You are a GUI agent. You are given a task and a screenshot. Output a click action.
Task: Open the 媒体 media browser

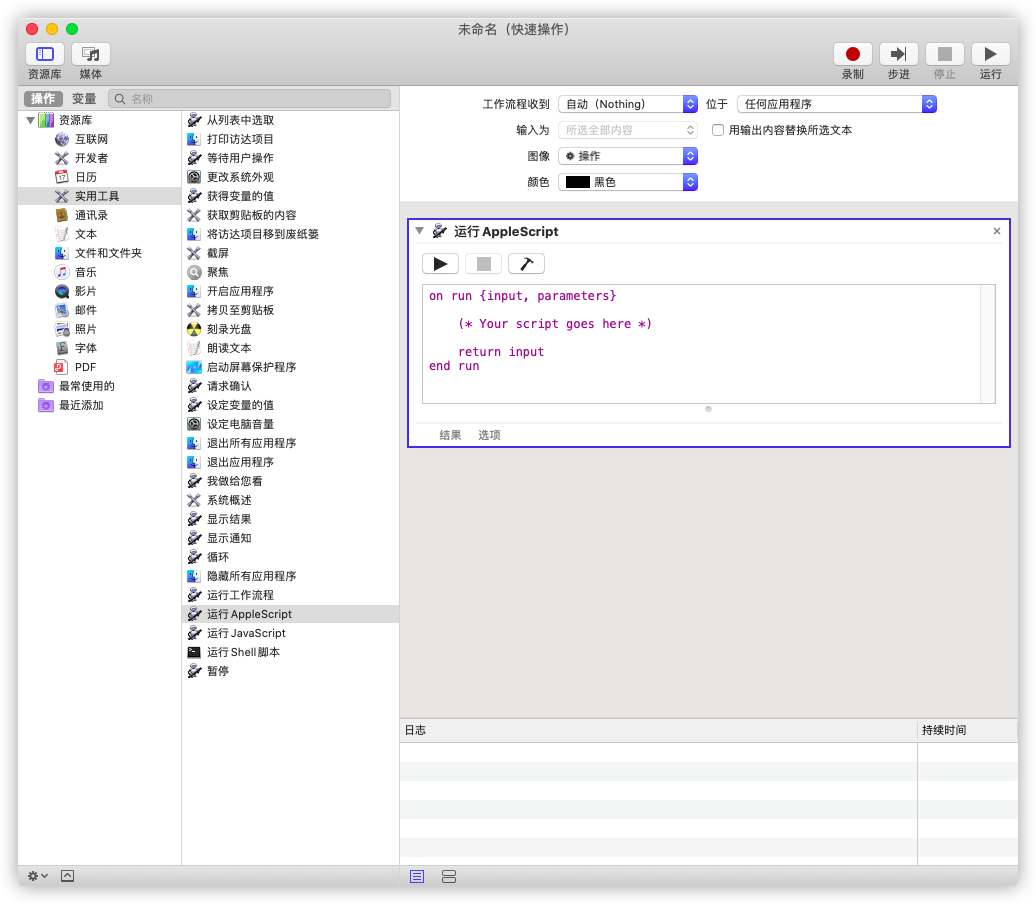pos(91,54)
